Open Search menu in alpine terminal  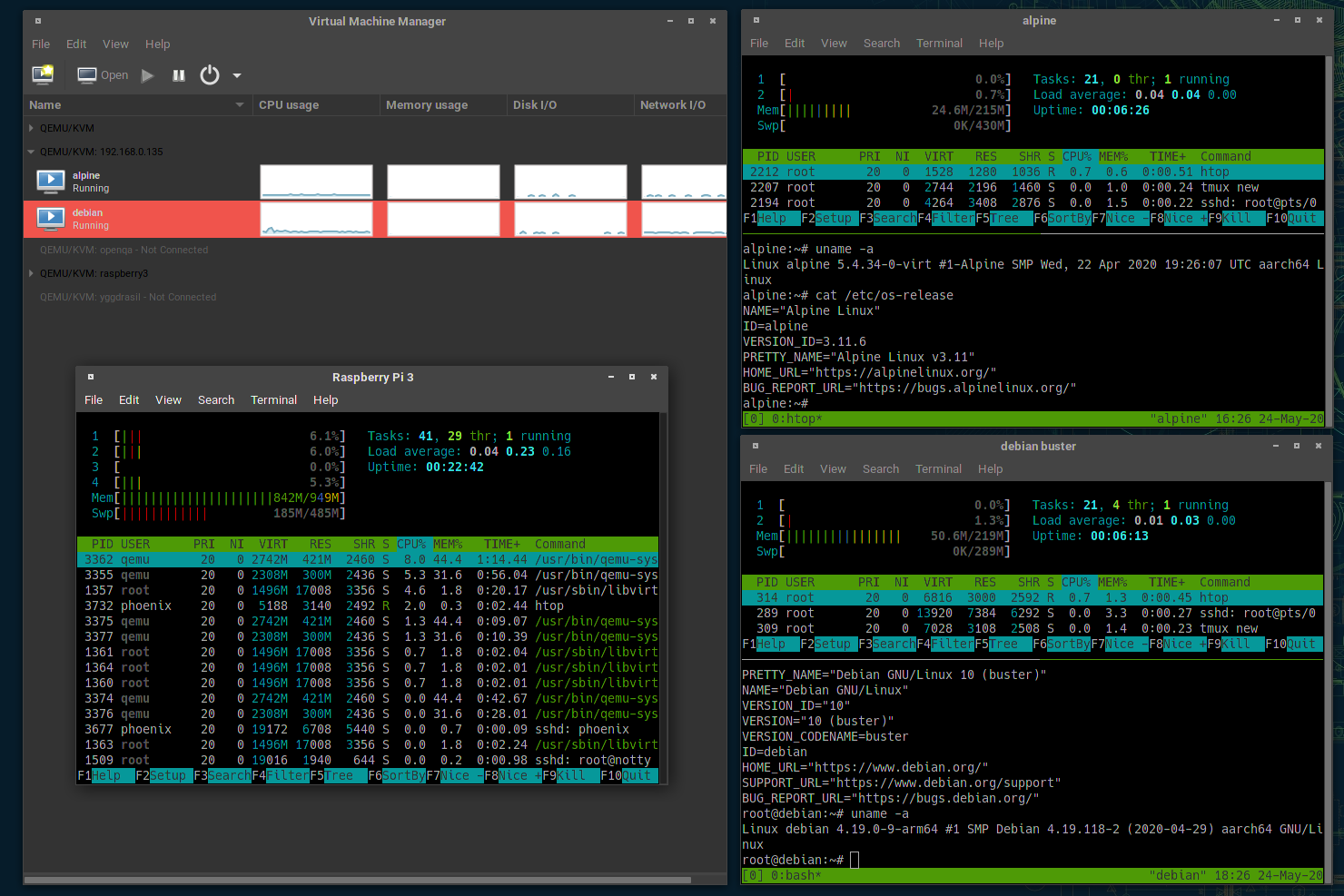click(882, 43)
